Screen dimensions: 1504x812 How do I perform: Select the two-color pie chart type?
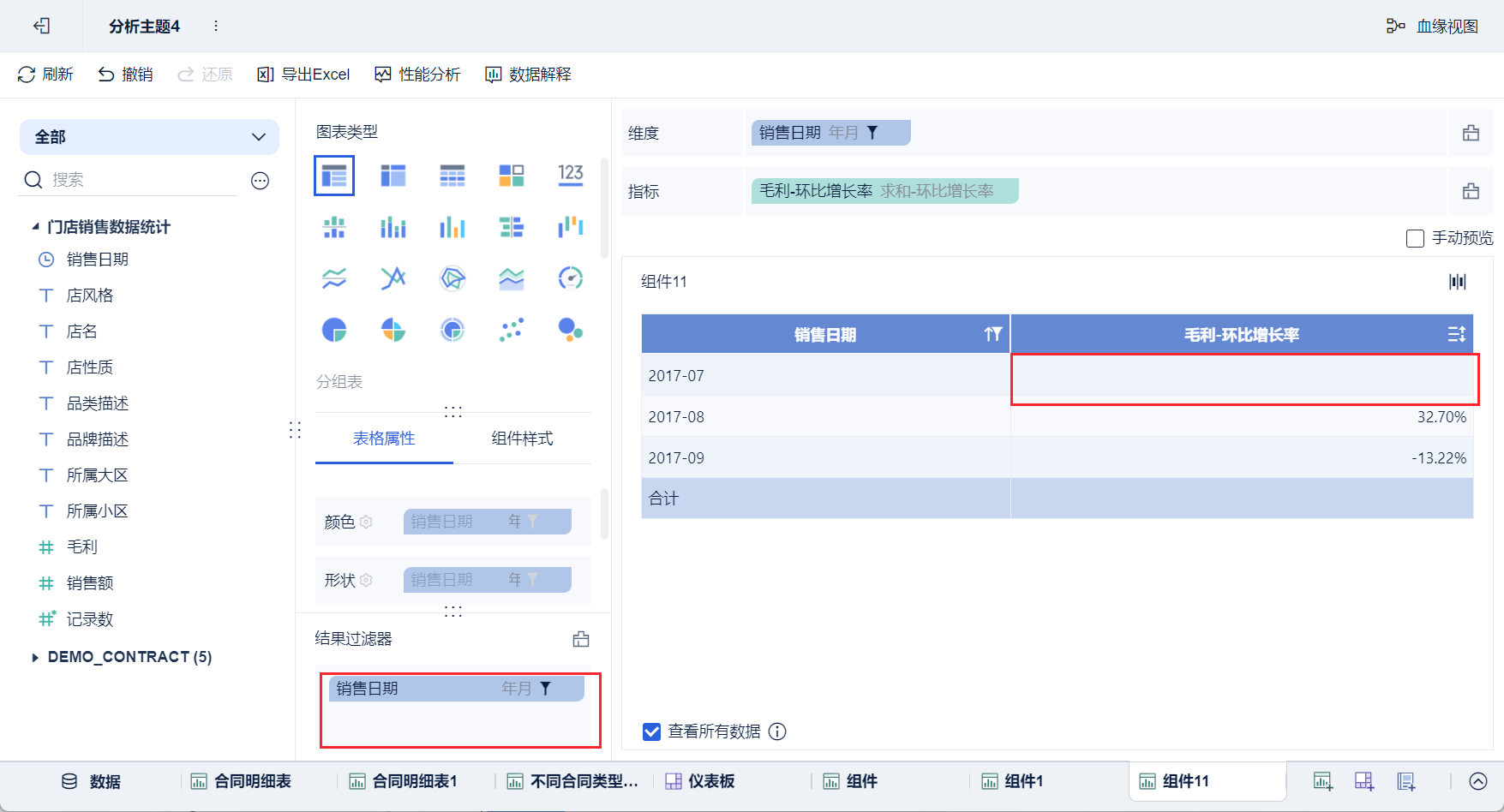pos(334,330)
